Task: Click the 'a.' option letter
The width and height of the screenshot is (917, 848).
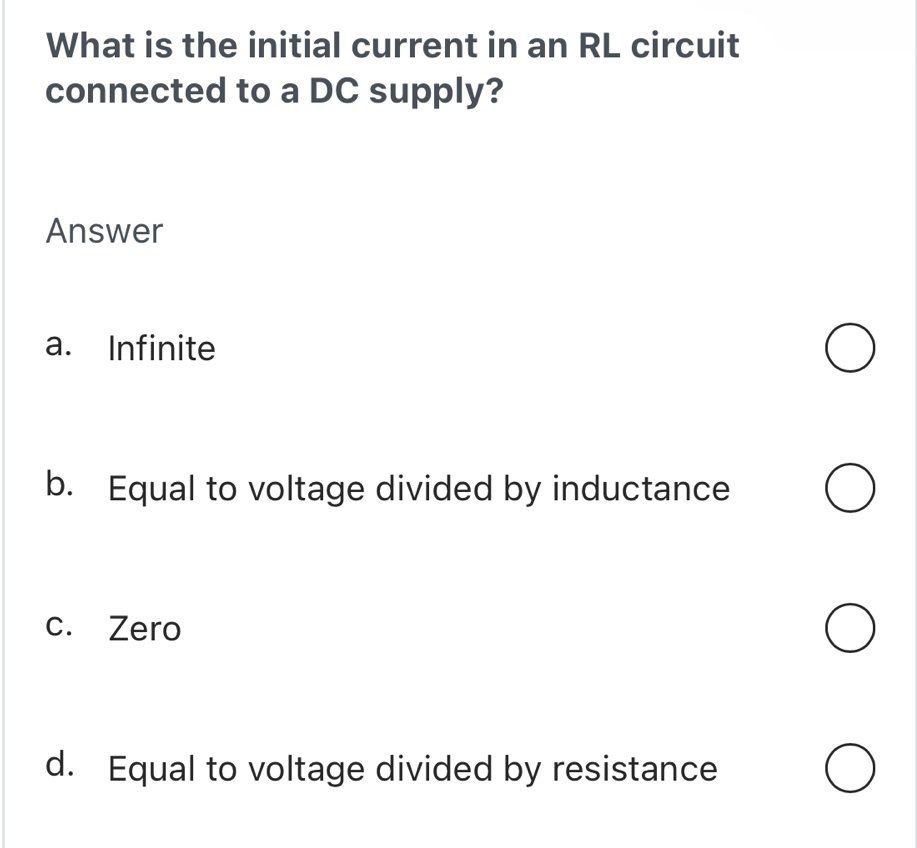Action: tap(60, 346)
